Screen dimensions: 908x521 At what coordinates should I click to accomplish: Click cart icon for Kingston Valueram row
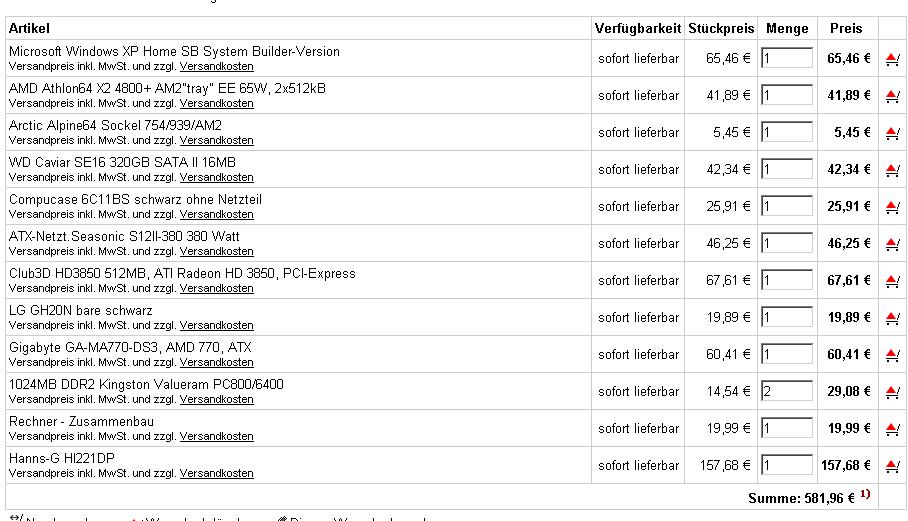tap(892, 392)
